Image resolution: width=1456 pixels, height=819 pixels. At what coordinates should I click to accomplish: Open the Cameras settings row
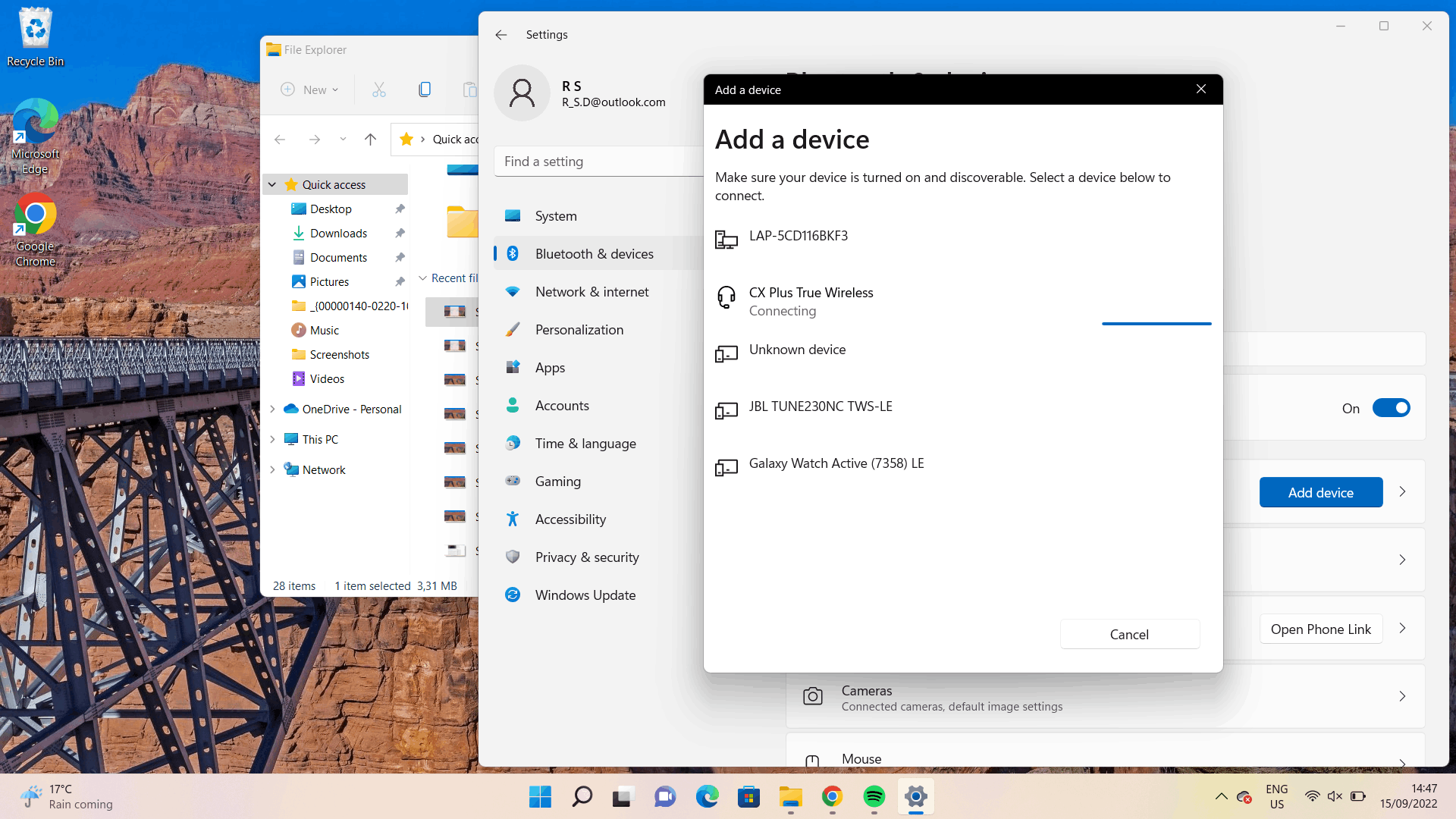[x=1106, y=697]
